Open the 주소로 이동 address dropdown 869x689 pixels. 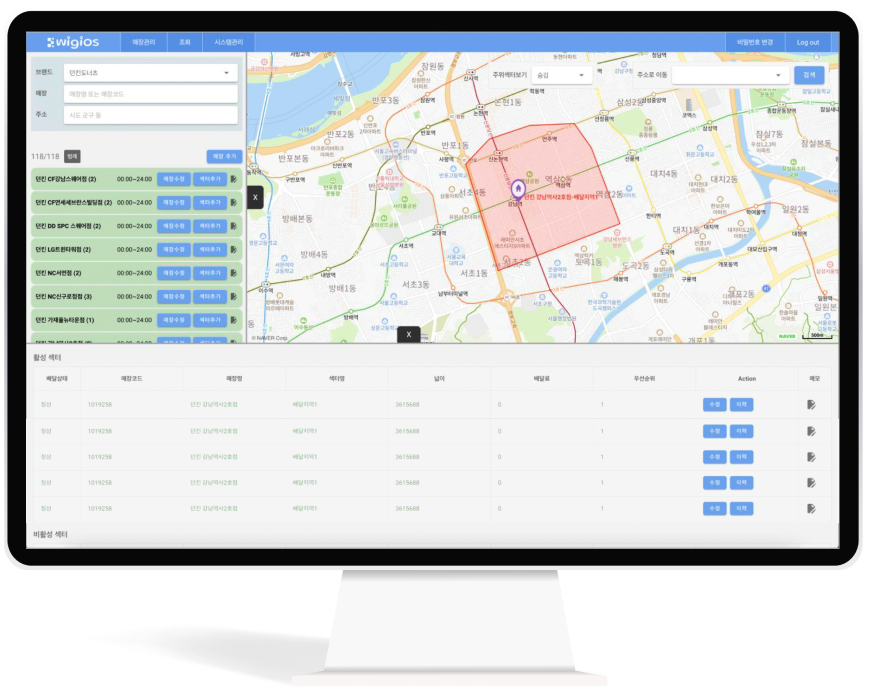pos(730,75)
